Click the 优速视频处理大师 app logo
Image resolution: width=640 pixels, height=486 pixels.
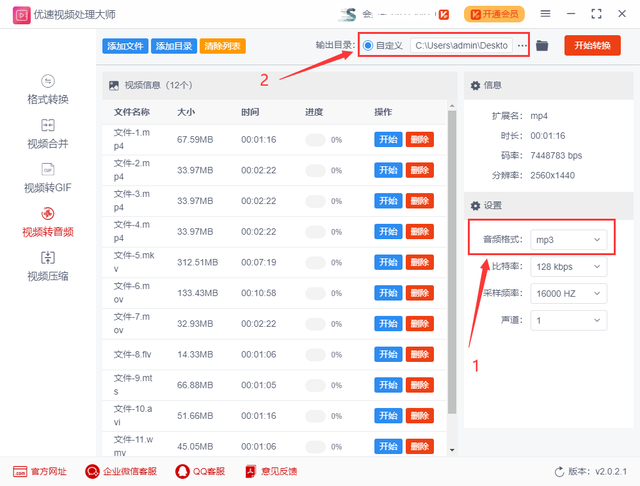point(22,15)
